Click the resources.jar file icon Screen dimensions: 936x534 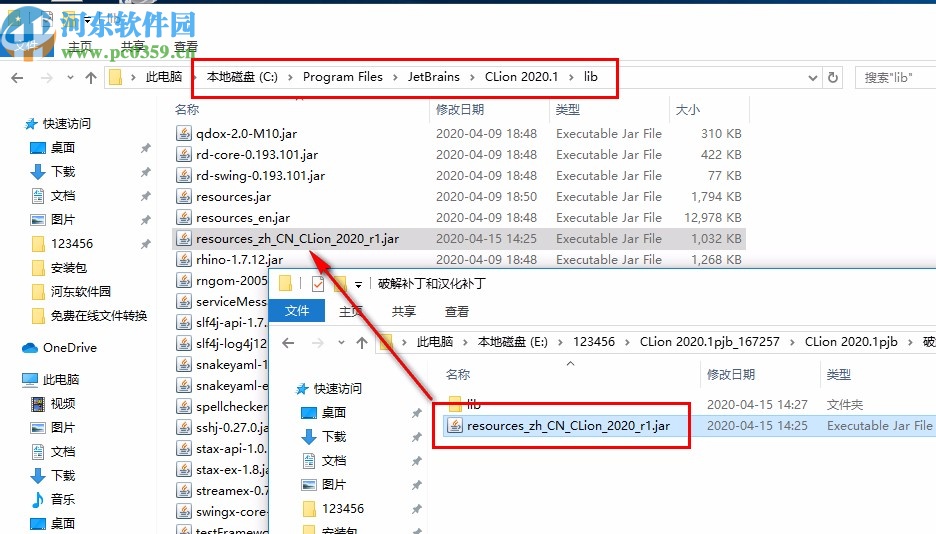tap(184, 196)
